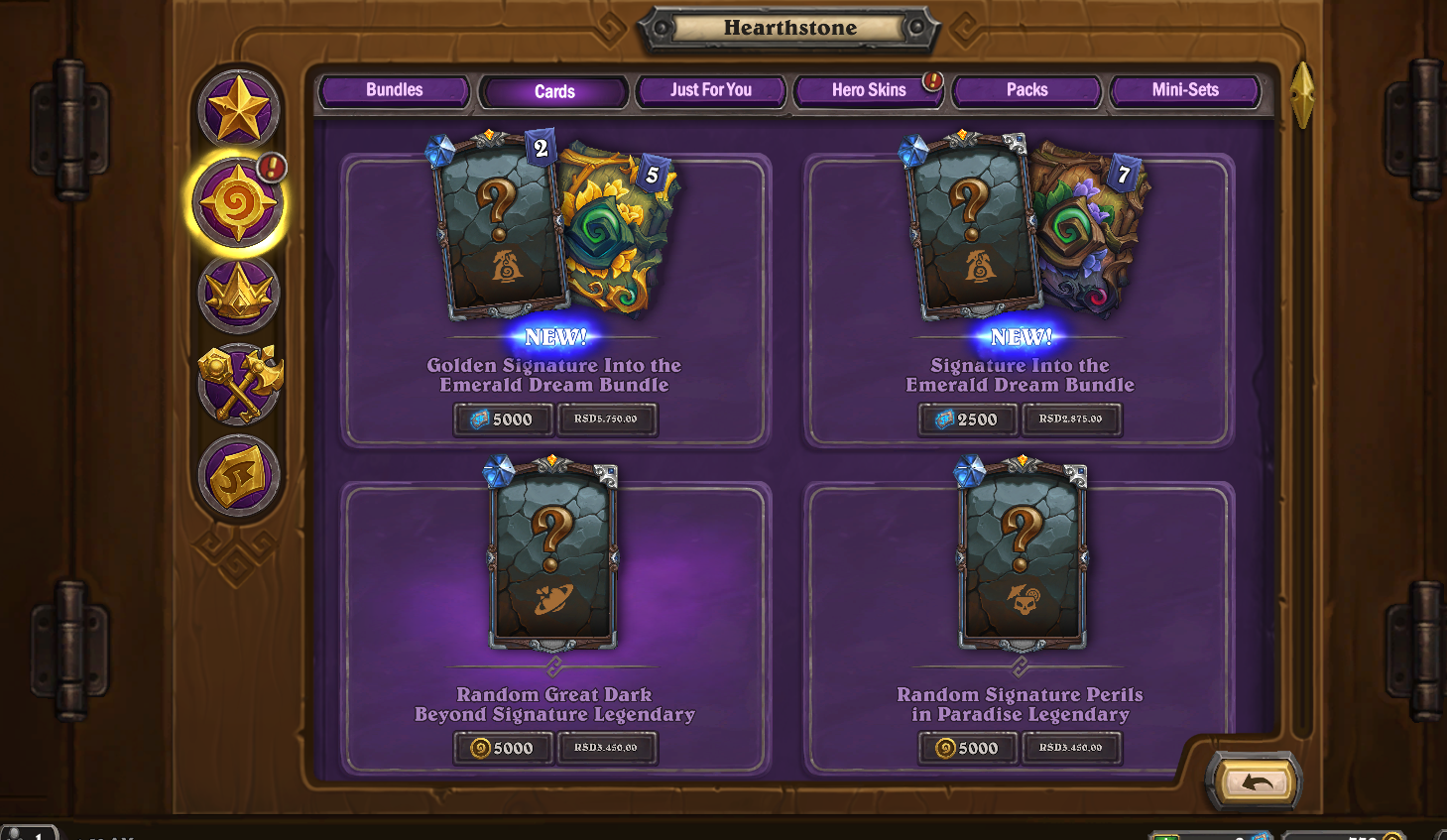
Task: Switch to the Bundles tab
Action: pos(394,90)
